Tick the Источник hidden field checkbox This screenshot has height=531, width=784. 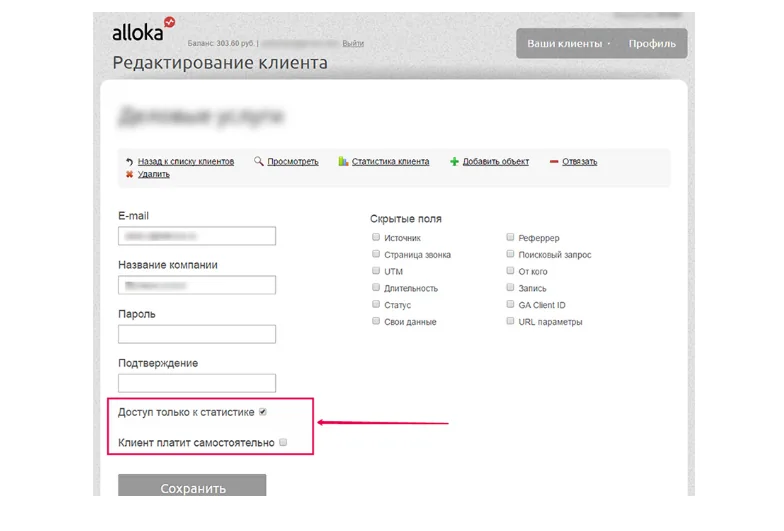[376, 237]
